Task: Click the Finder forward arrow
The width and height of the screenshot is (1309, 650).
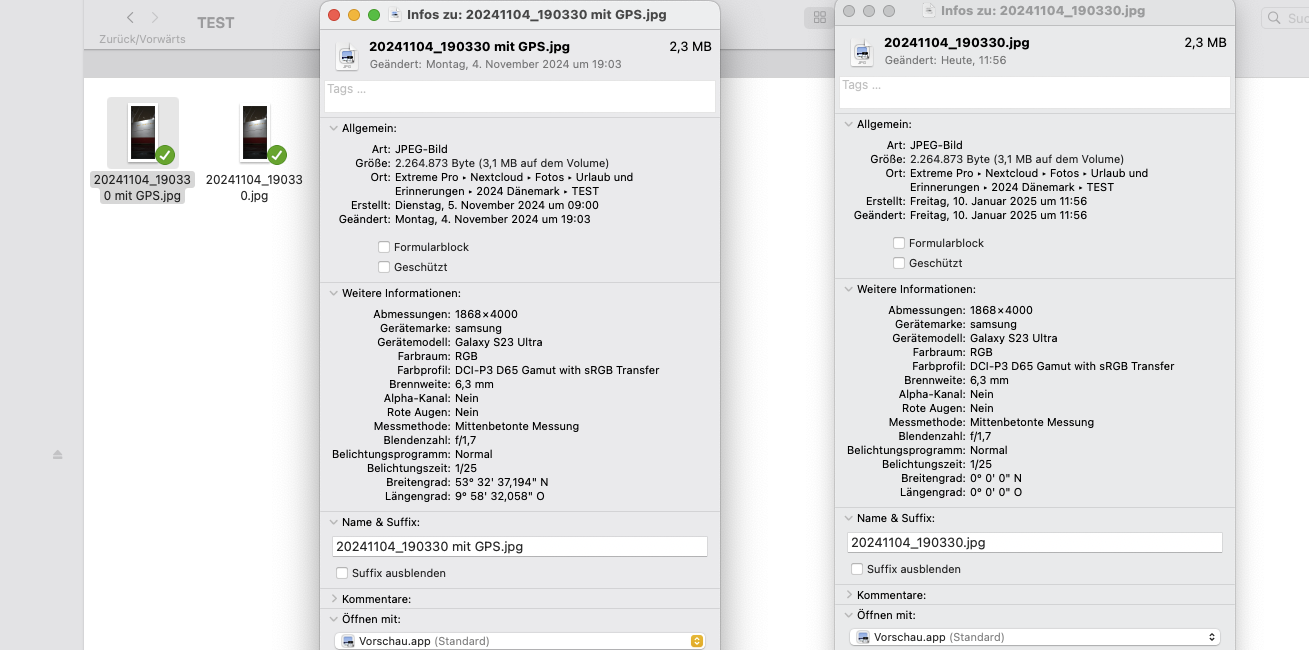Action: coord(155,18)
